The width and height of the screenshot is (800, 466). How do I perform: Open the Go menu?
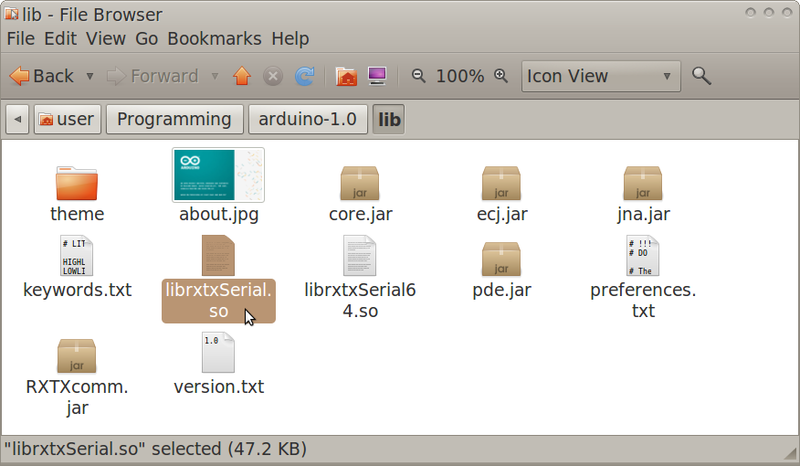(x=146, y=39)
